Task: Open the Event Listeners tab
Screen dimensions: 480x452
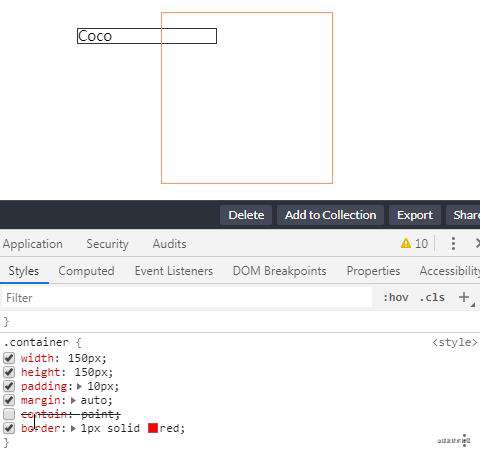Action: [x=174, y=271]
